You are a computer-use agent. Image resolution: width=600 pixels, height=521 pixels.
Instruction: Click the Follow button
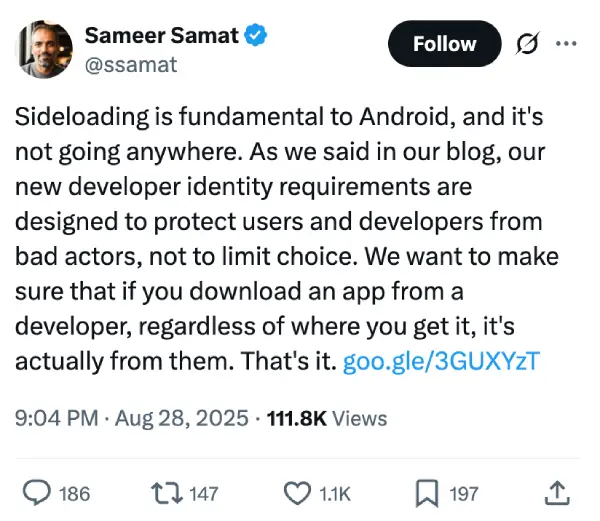pos(444,44)
